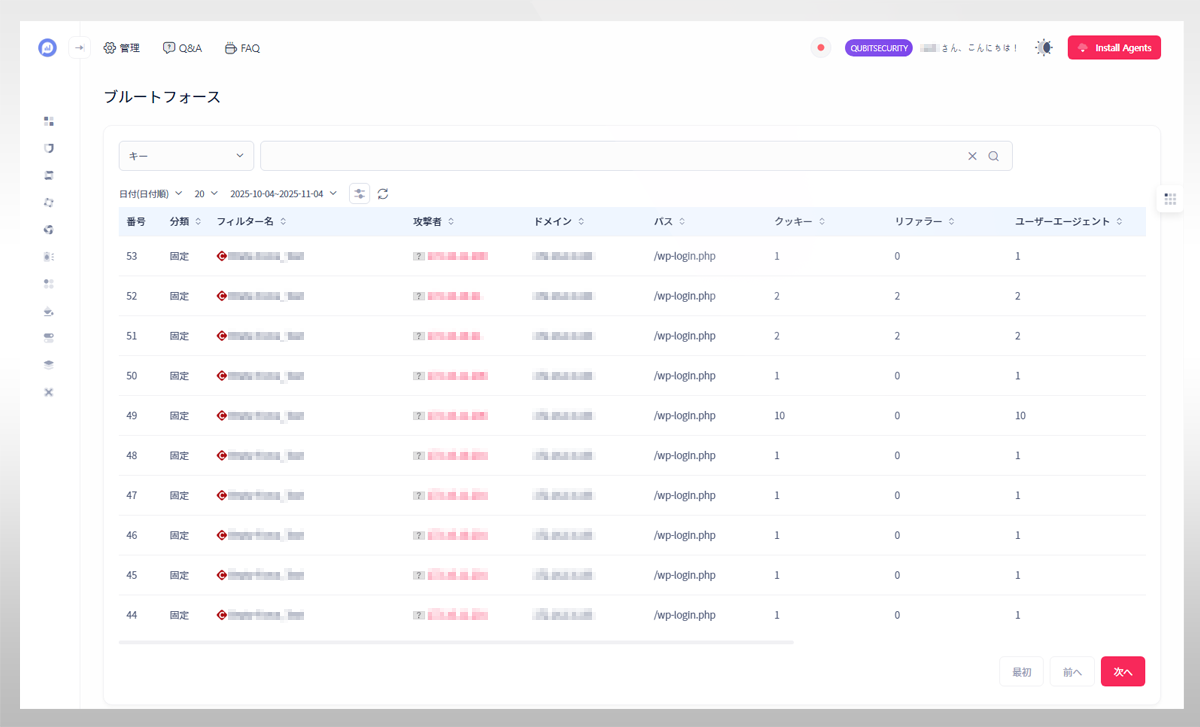Image resolution: width=1200 pixels, height=727 pixels.
Task: Click the red record dot icon in header
Action: 821,48
